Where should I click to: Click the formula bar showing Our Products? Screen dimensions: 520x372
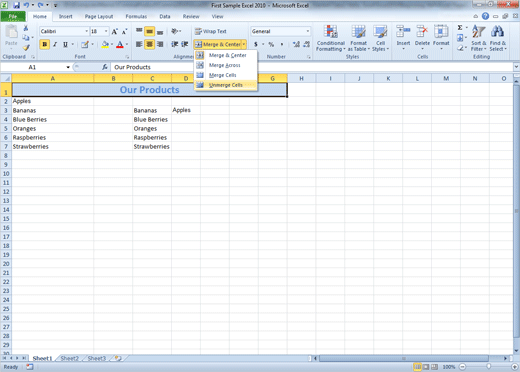311,67
